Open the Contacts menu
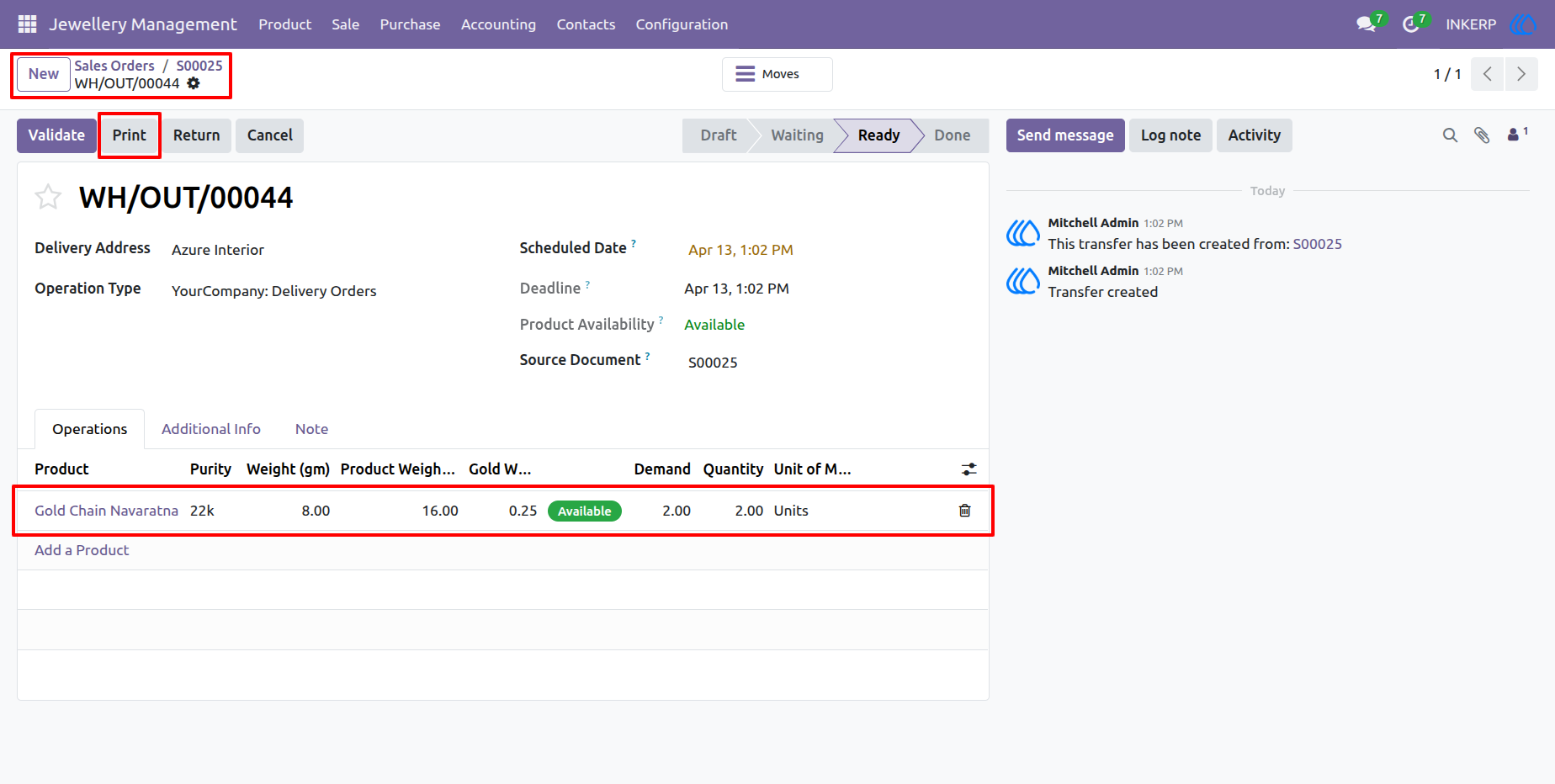 pyautogui.click(x=586, y=24)
